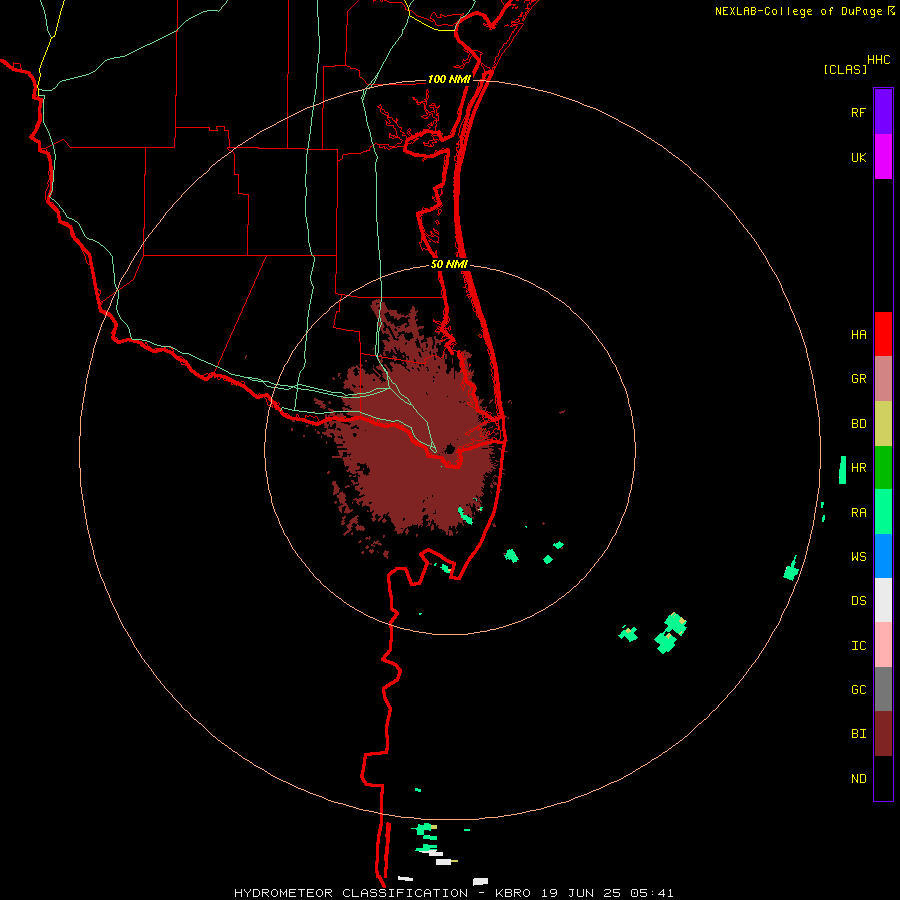Click the IC legend label
Screen dimensions: 900x900
click(x=858, y=646)
